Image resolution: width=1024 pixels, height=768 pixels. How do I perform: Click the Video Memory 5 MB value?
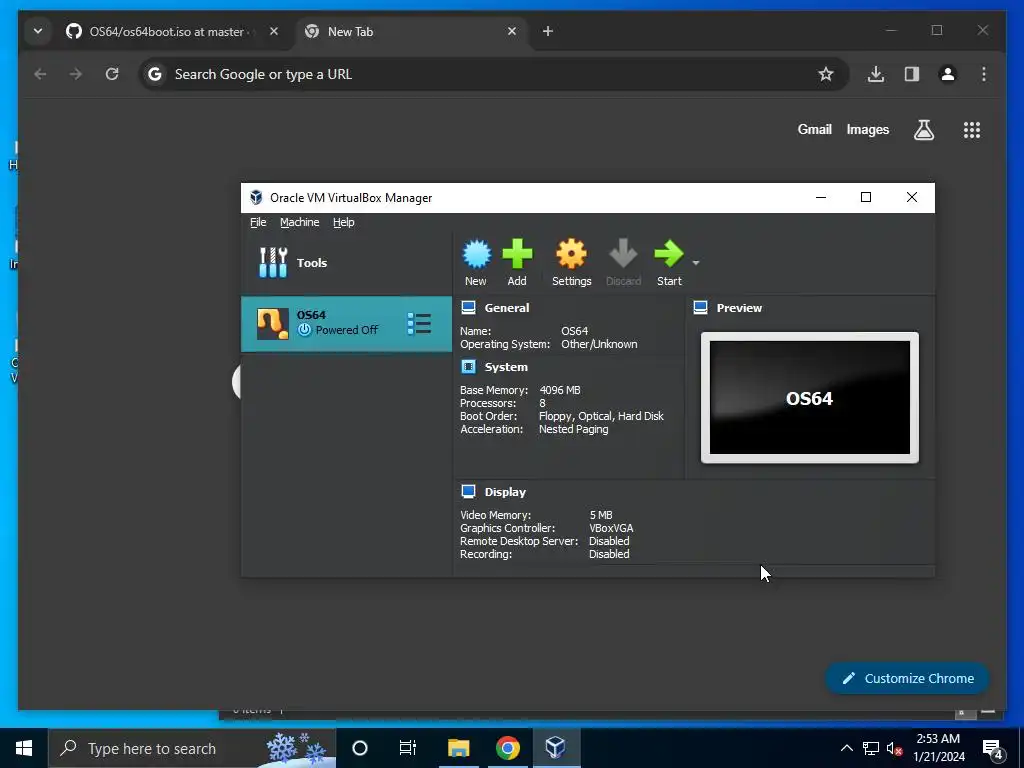pyautogui.click(x=601, y=515)
